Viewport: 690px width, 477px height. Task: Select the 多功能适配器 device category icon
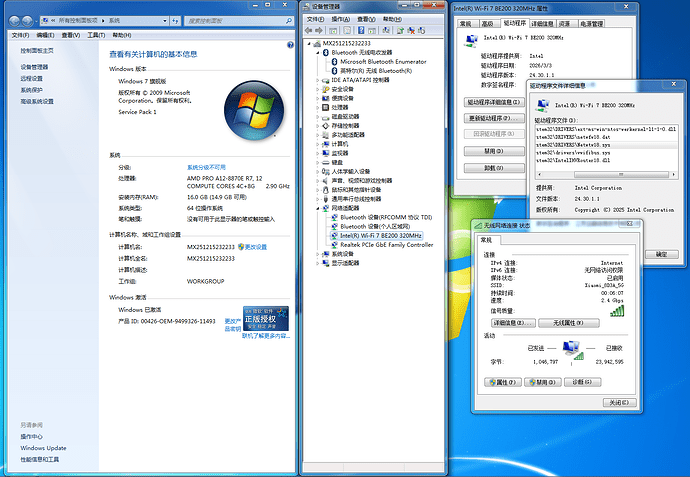pos(326,135)
